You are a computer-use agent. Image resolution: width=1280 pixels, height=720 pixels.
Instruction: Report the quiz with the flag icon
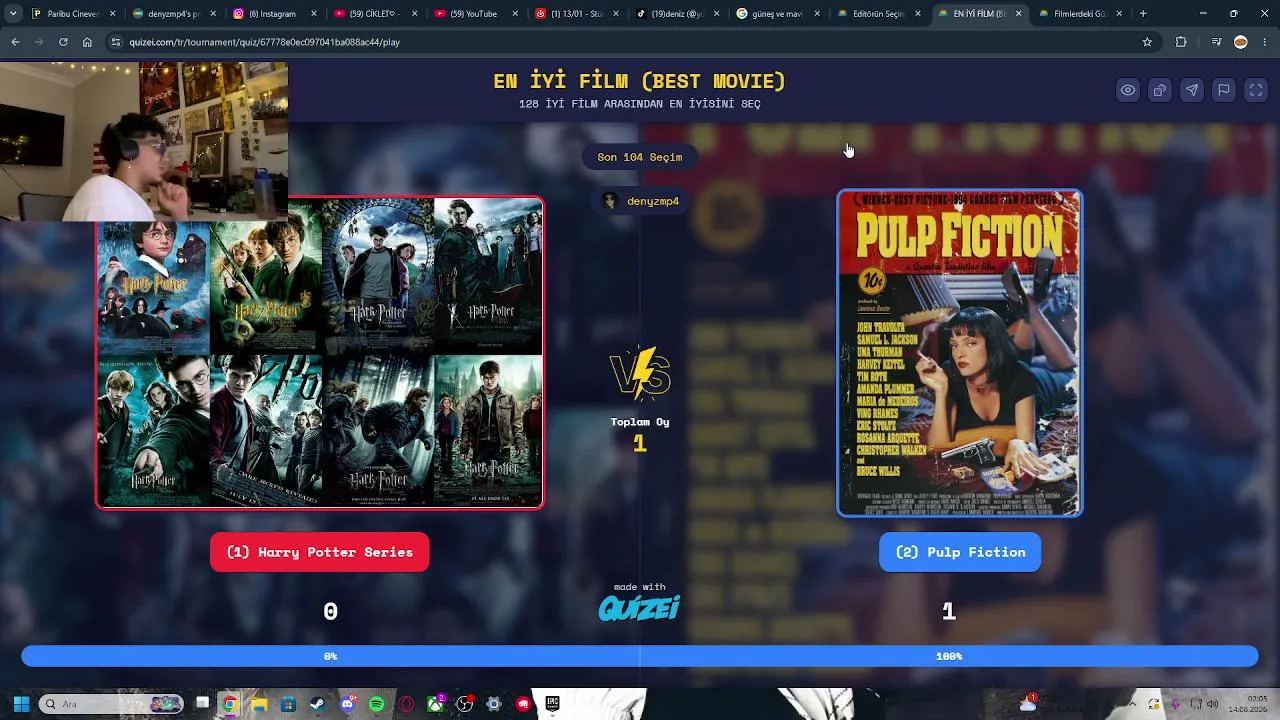1224,90
